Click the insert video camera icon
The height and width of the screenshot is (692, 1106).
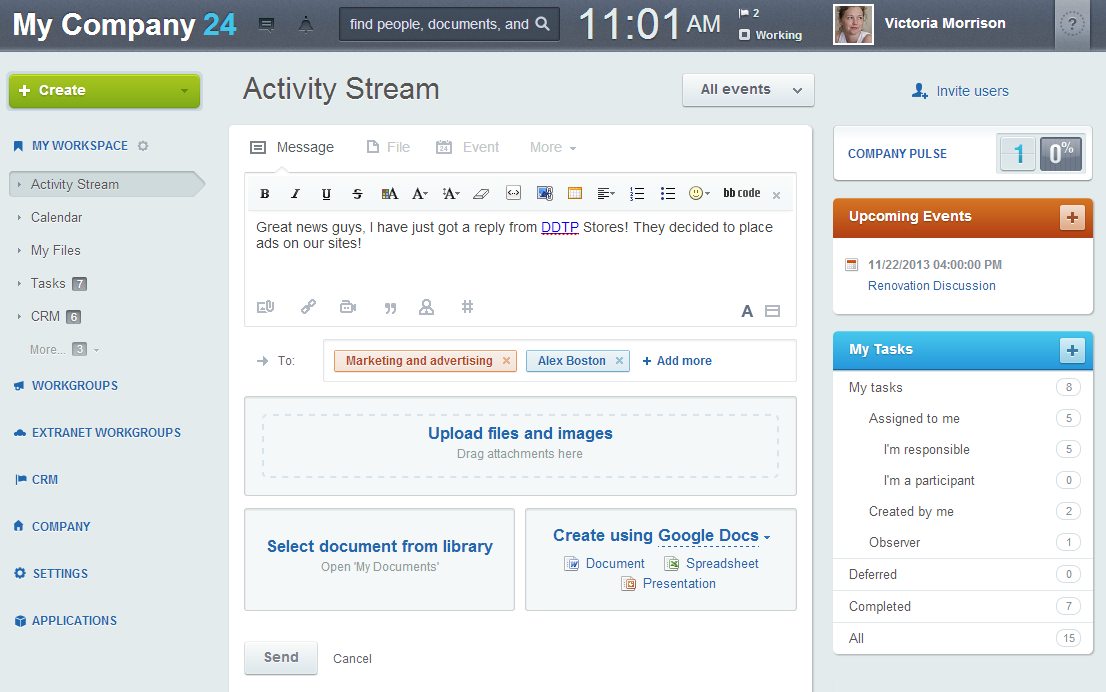pyautogui.click(x=348, y=307)
